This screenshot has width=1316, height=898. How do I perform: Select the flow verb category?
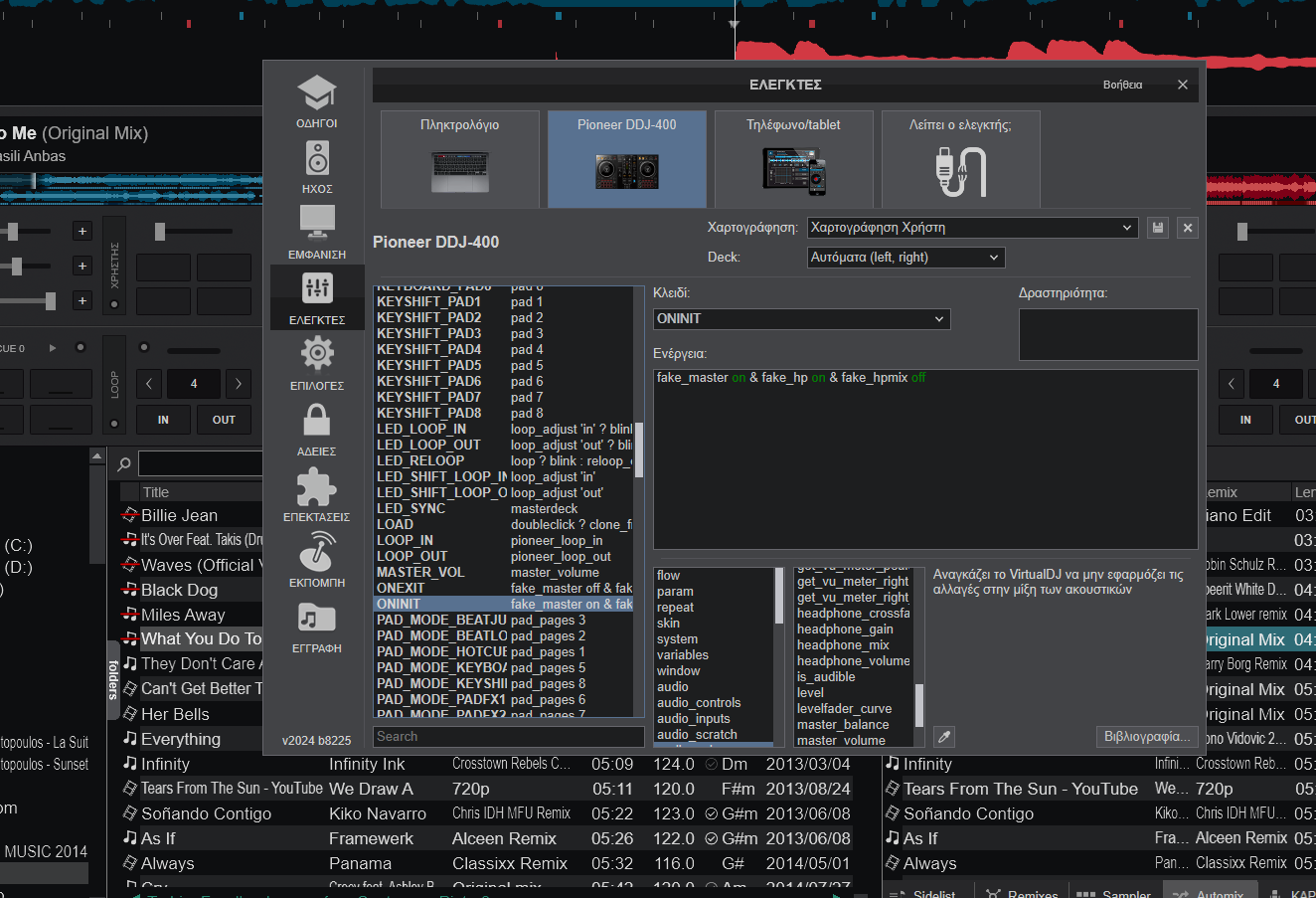tap(715, 576)
